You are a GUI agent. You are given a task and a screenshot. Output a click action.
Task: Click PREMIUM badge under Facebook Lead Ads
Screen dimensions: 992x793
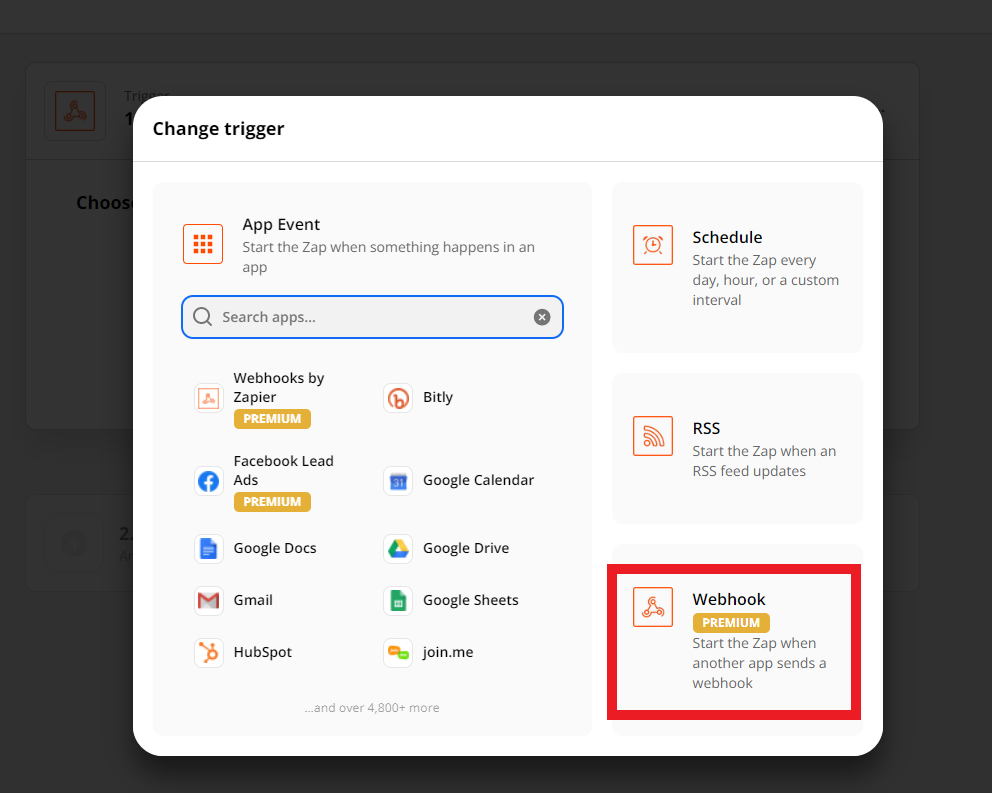(x=272, y=502)
